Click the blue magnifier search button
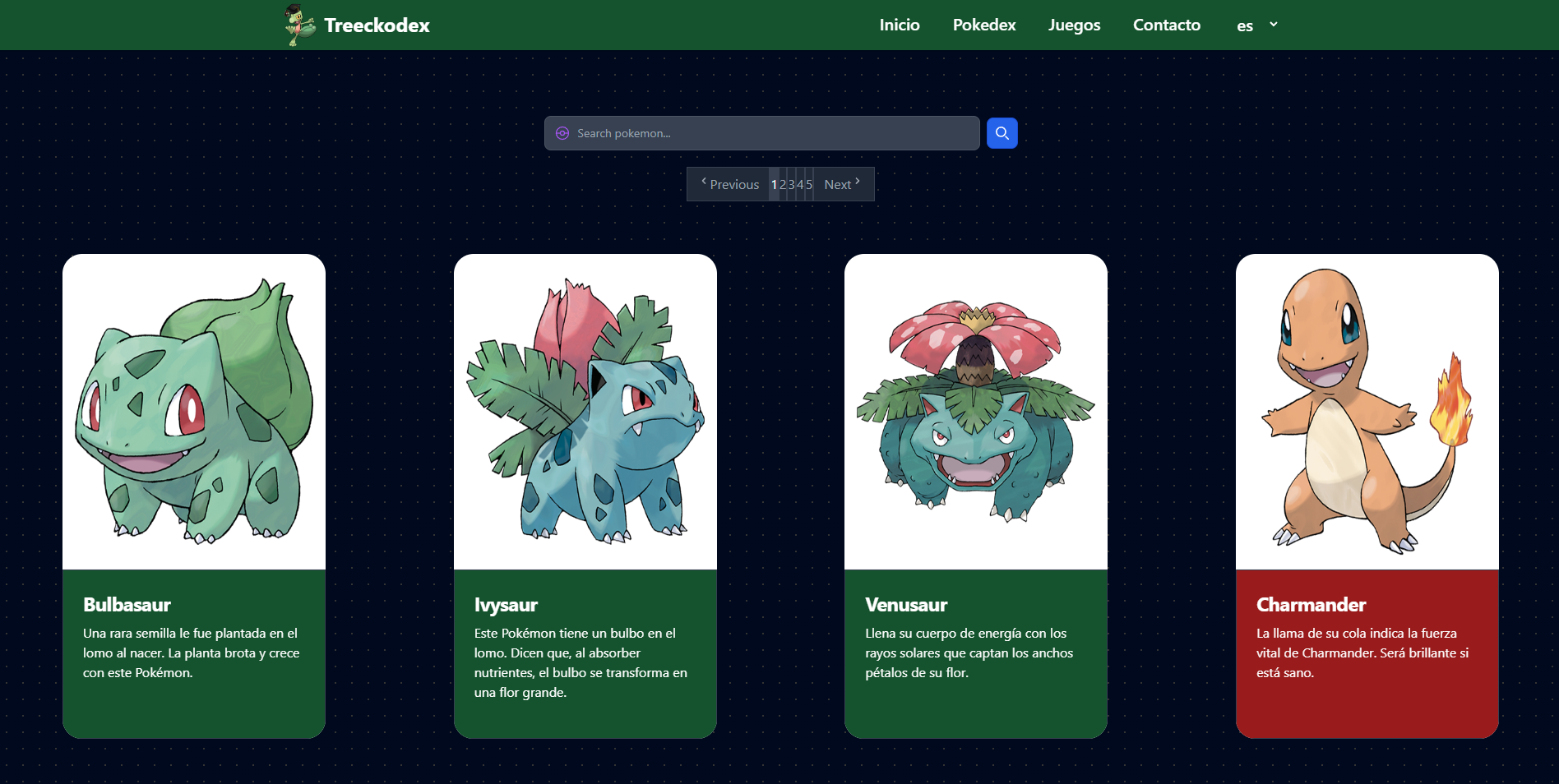Viewport: 1559px width, 784px height. tap(1002, 133)
